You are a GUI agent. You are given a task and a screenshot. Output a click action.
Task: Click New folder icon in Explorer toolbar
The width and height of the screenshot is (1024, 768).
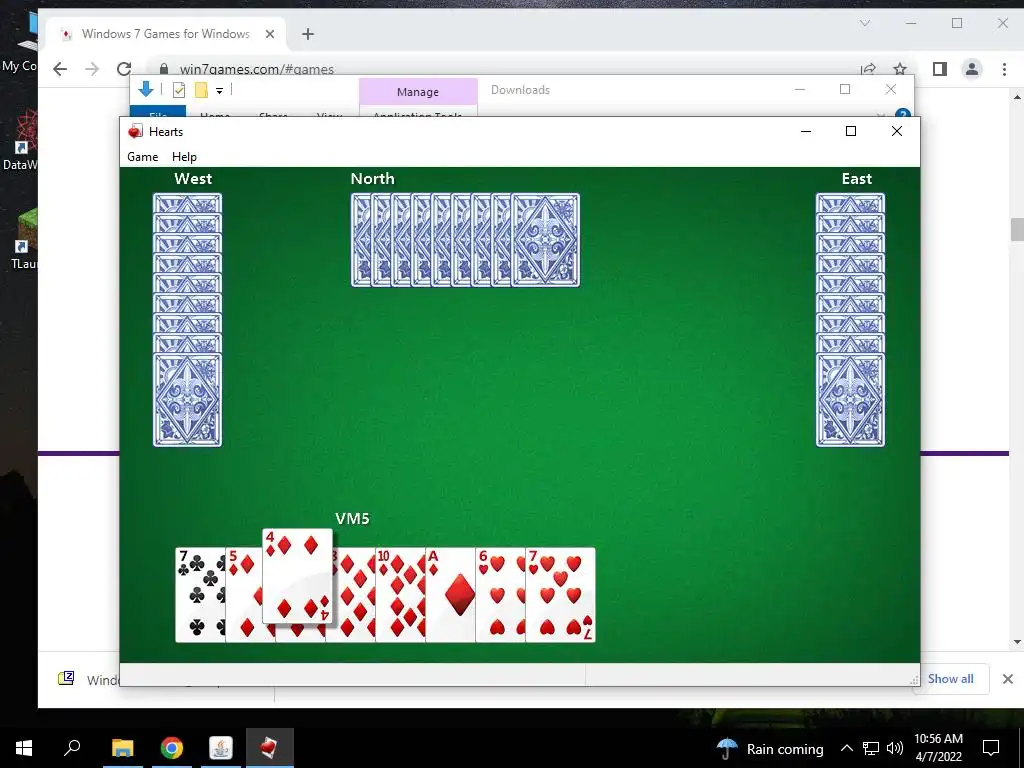[x=201, y=90]
